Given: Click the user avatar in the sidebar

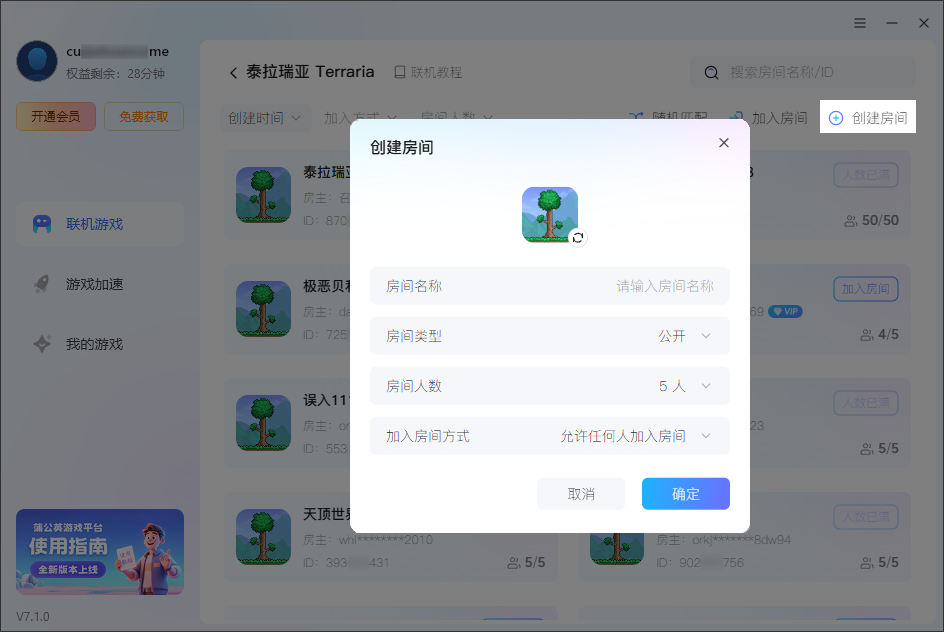Looking at the screenshot, I should (x=37, y=61).
